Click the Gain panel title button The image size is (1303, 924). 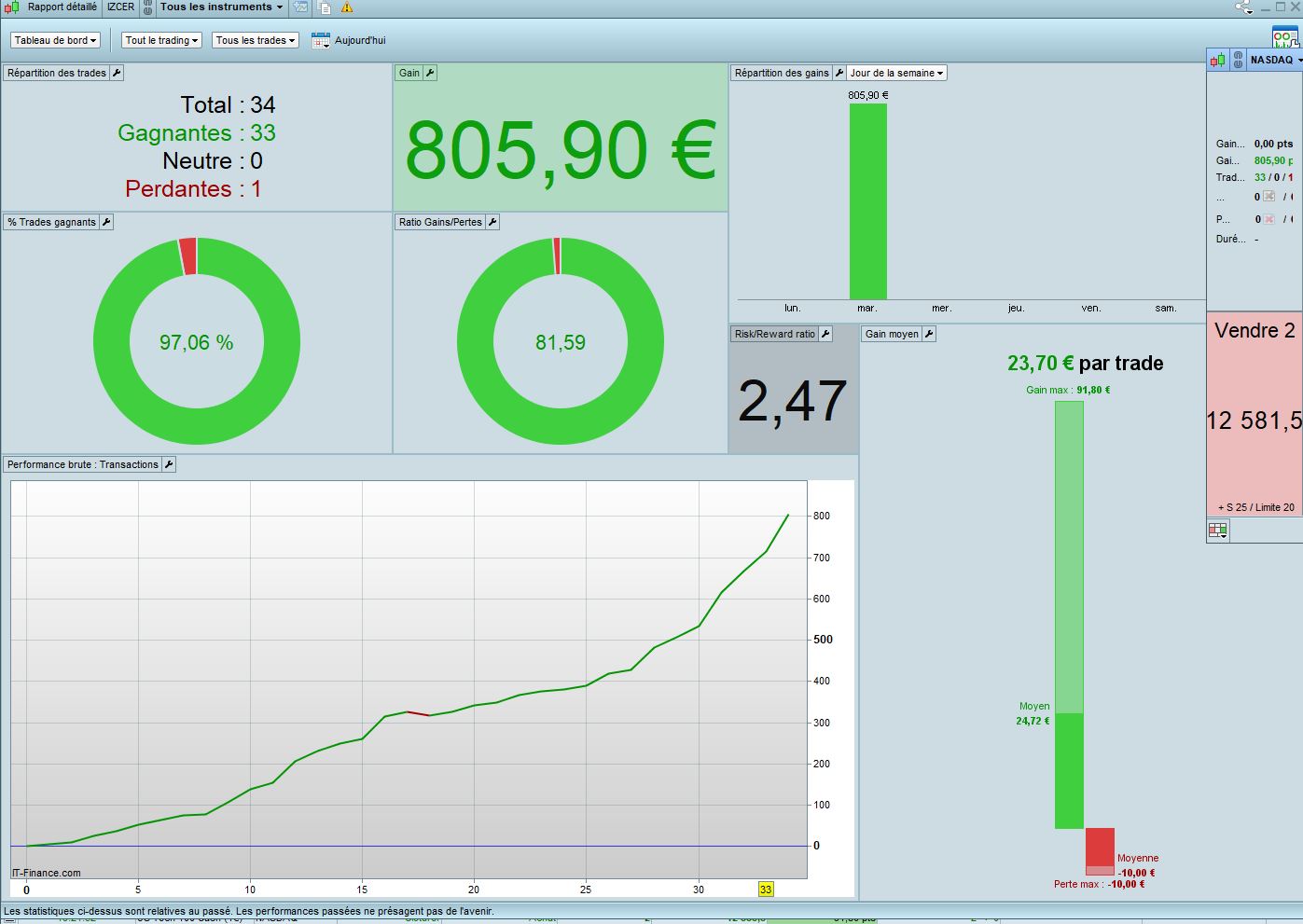[409, 73]
